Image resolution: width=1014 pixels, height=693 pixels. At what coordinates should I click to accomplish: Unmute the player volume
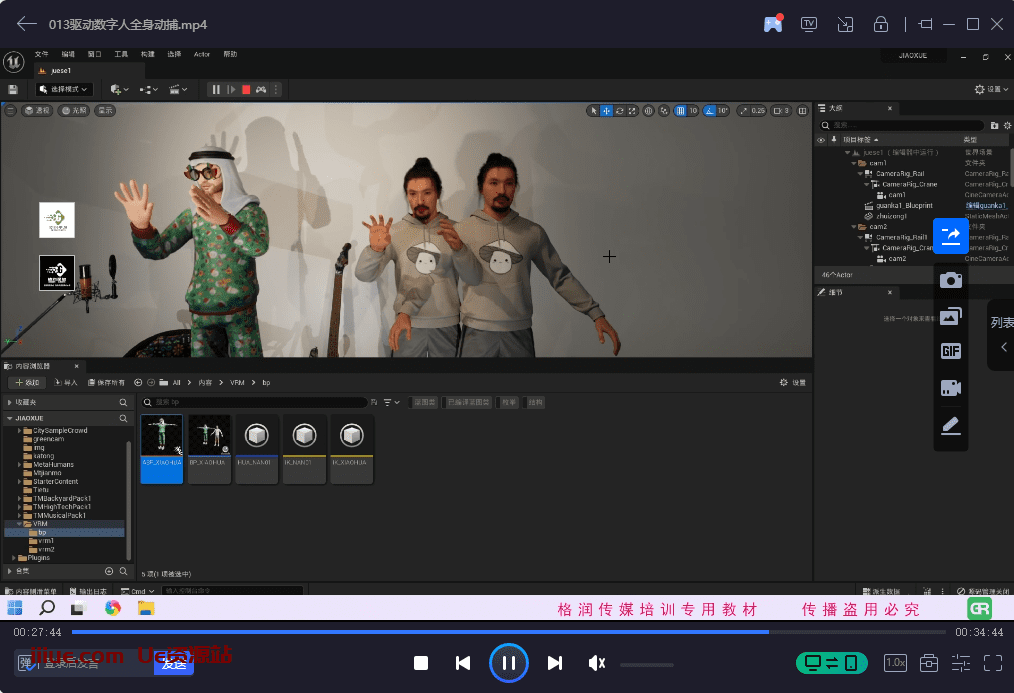pos(597,663)
